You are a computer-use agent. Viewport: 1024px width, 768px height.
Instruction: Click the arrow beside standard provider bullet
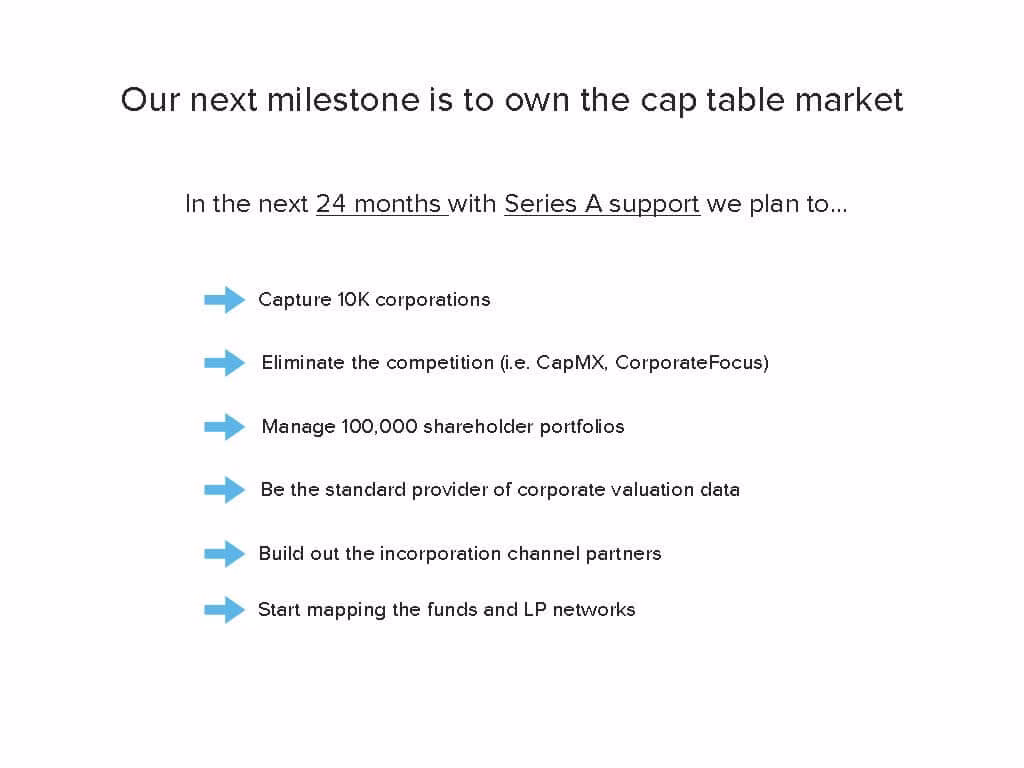tap(224, 490)
